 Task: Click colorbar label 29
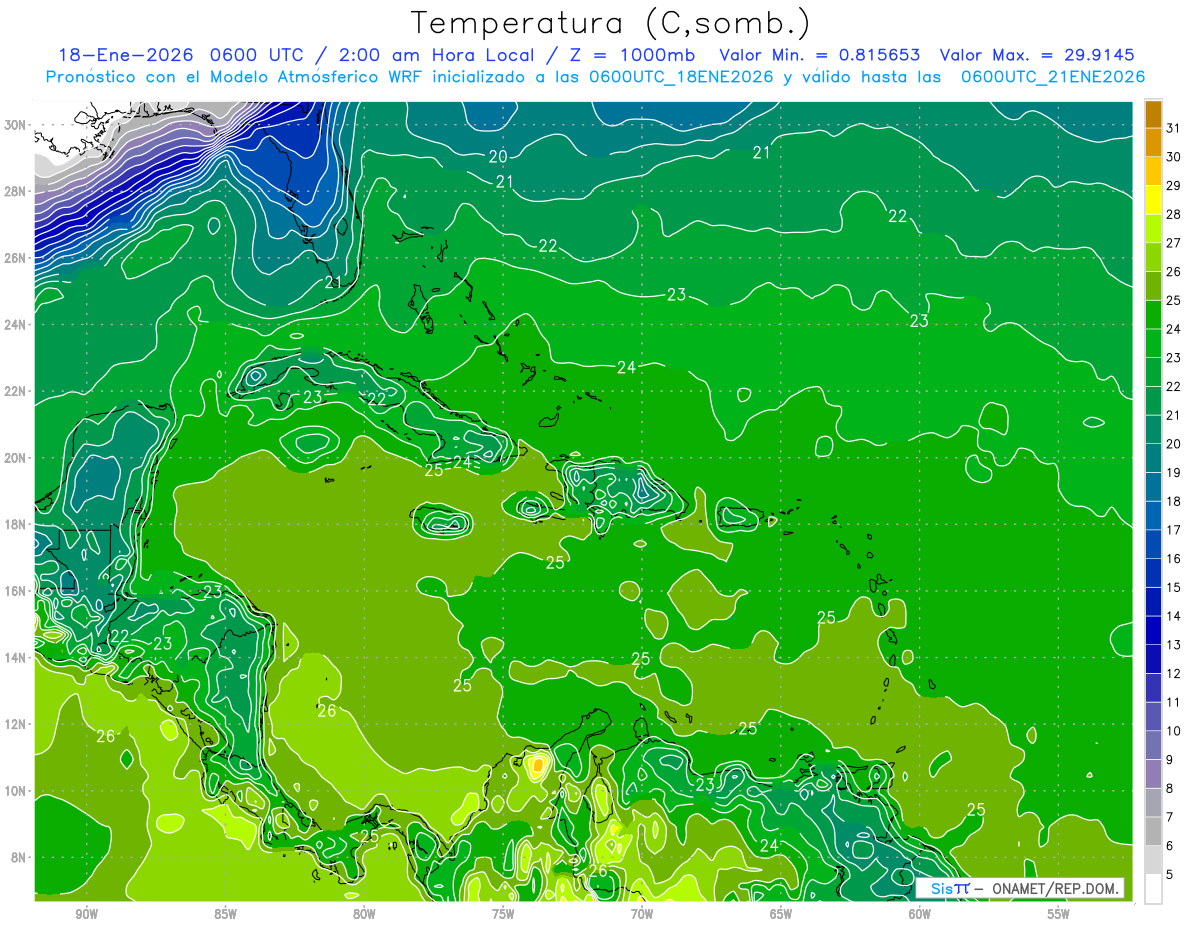click(1174, 185)
